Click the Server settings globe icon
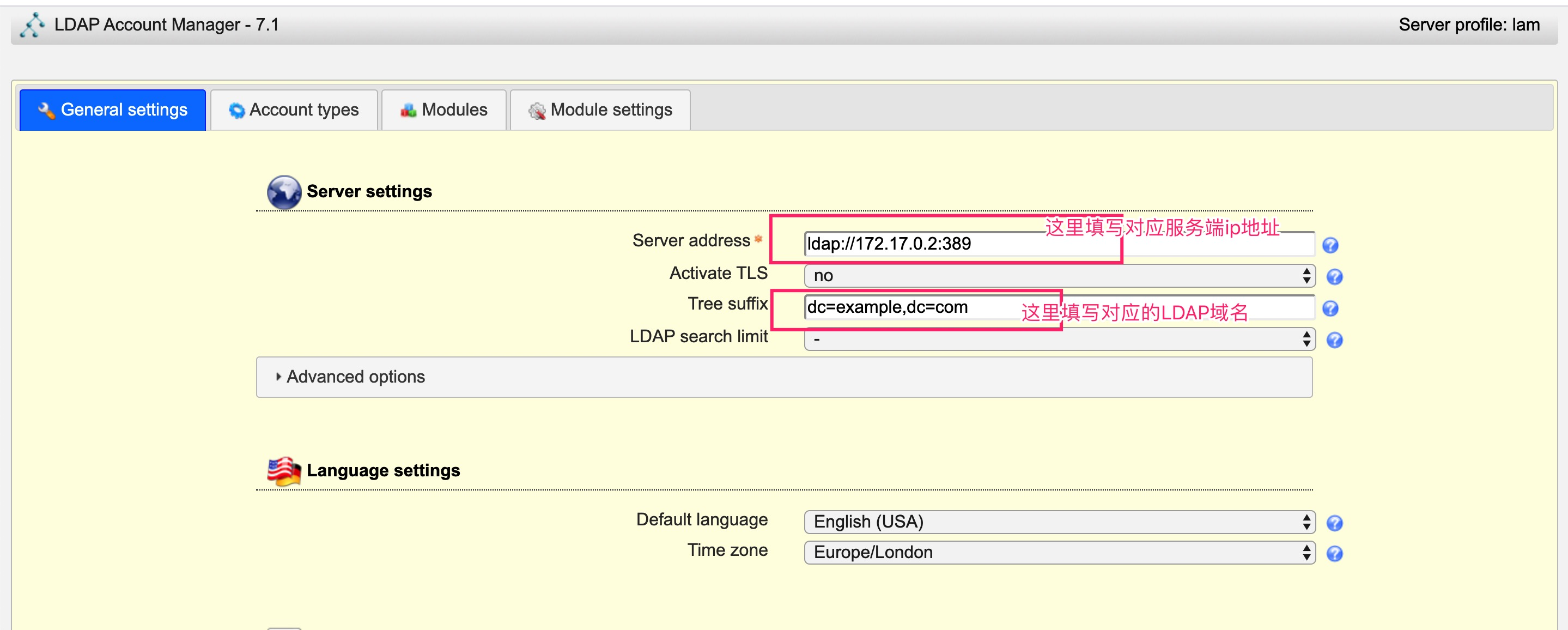The width and height of the screenshot is (1568, 630). [284, 192]
